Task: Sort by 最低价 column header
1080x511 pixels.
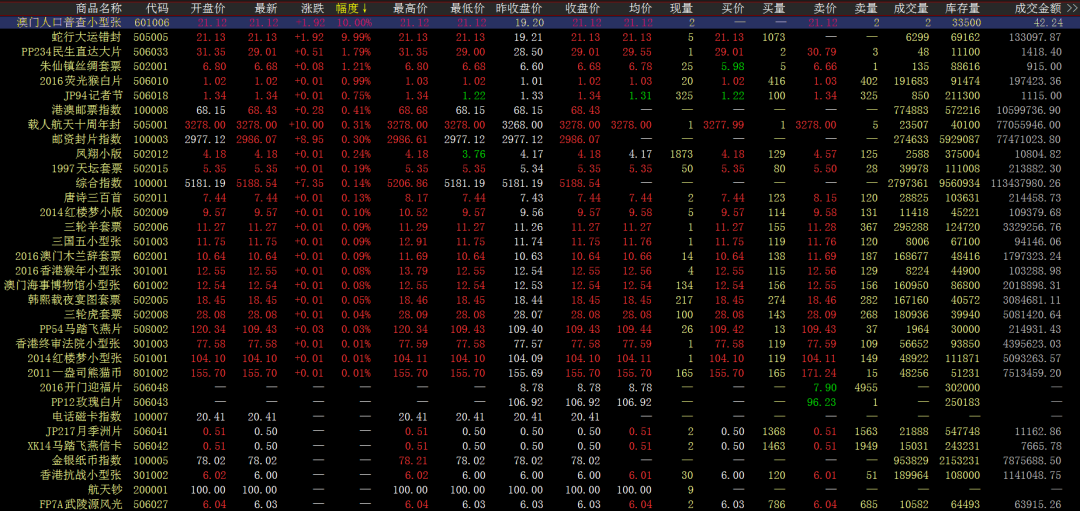Action: point(467,8)
